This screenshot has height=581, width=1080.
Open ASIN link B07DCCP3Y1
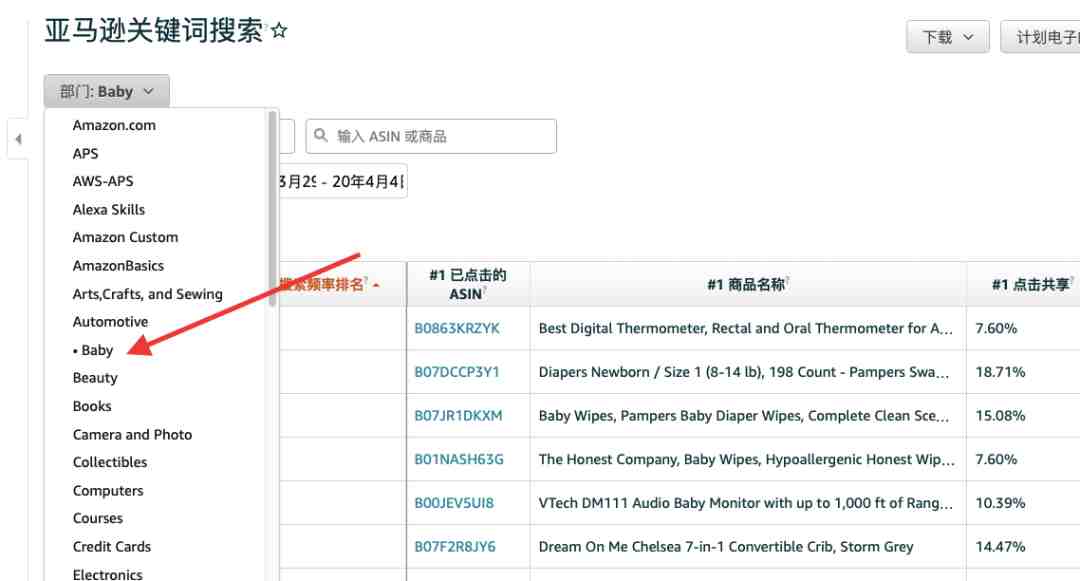point(457,372)
